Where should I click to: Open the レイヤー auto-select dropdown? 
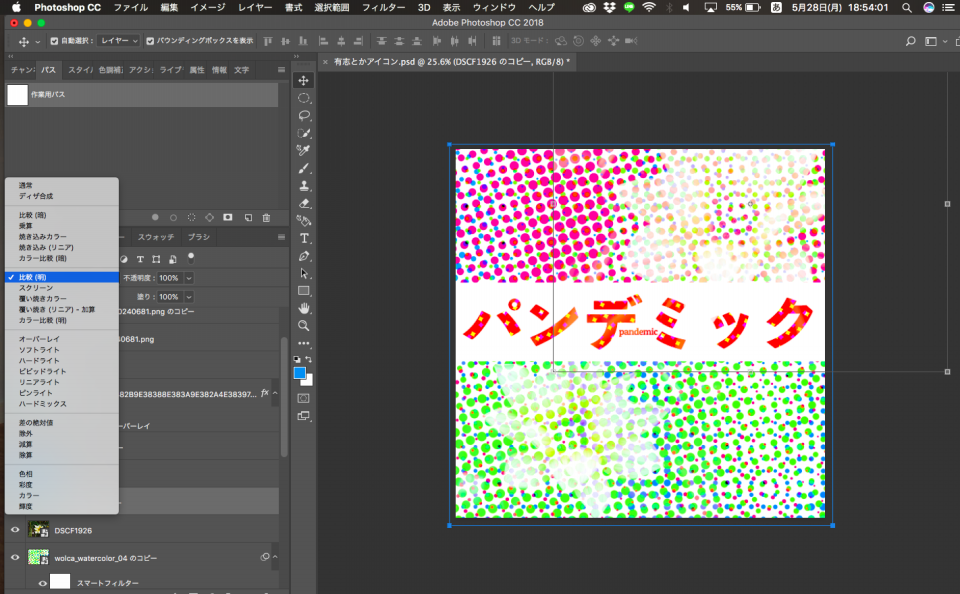click(x=120, y=41)
